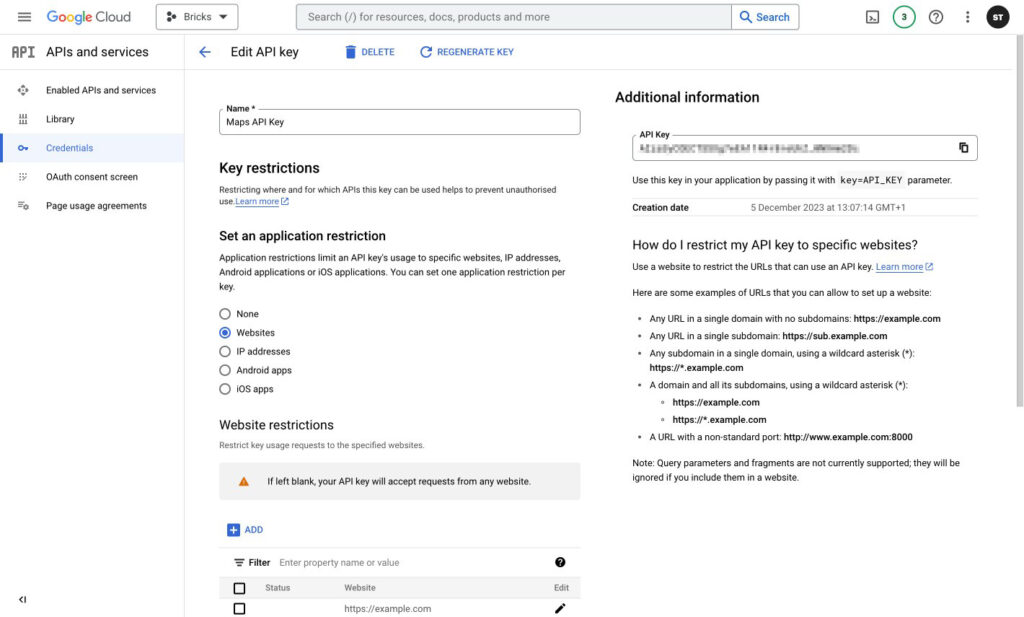Viewport: 1024px width, 617px height.
Task: Tick the checkbox for https://example.com row
Action: click(x=239, y=608)
